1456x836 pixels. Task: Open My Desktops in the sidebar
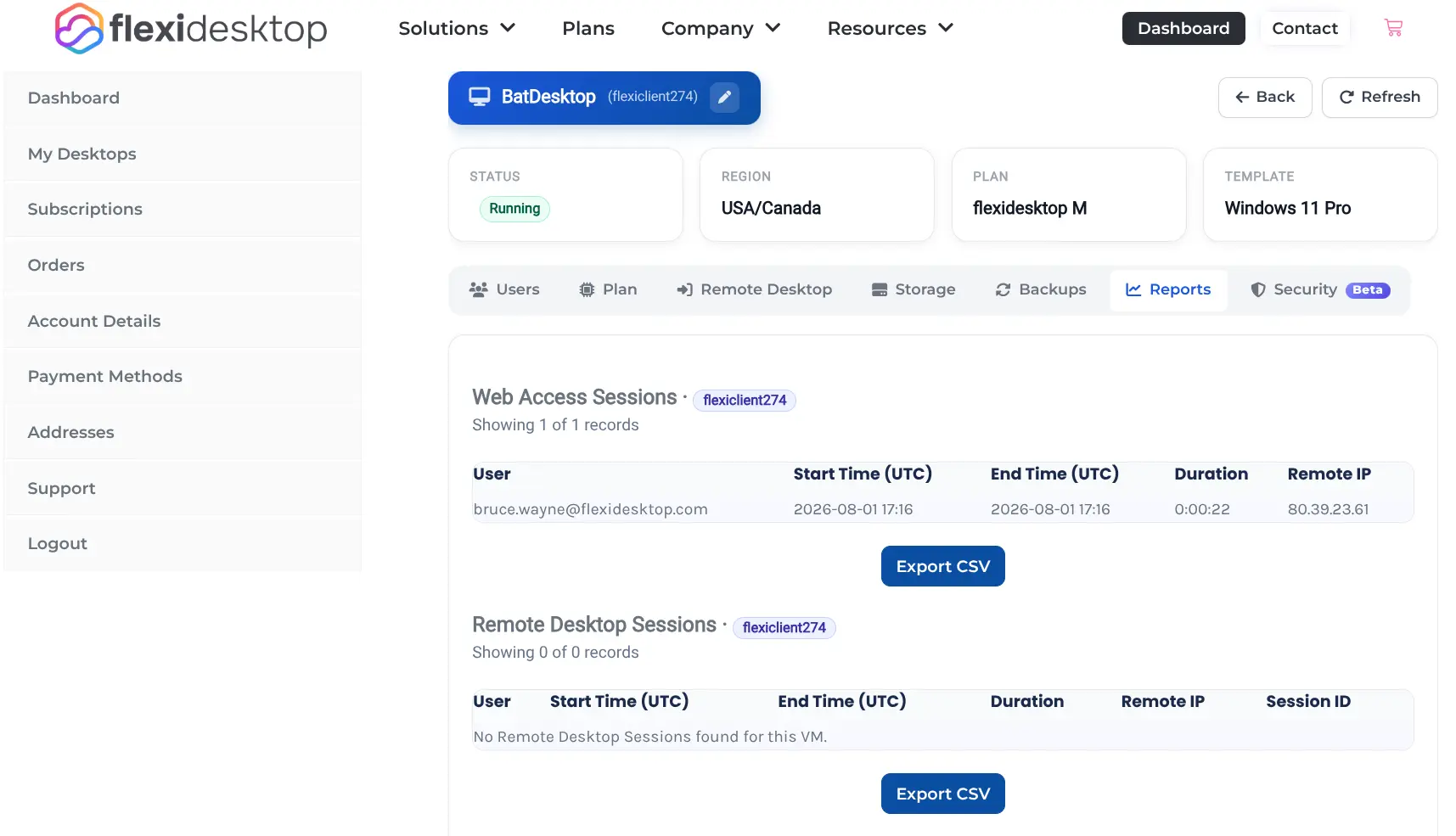pyautogui.click(x=183, y=154)
